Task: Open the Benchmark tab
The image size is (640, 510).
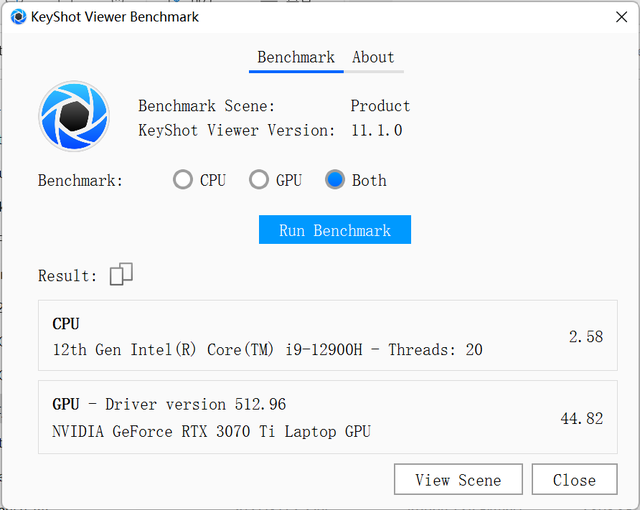Action: (x=295, y=58)
